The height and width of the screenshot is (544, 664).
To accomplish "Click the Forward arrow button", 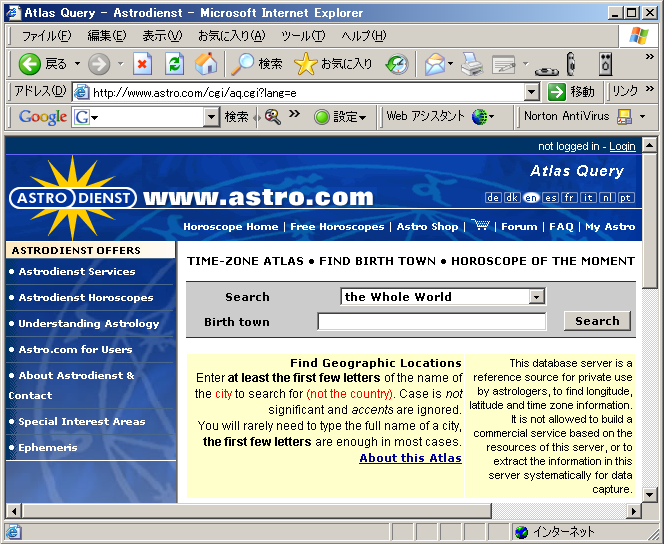I will [99, 64].
